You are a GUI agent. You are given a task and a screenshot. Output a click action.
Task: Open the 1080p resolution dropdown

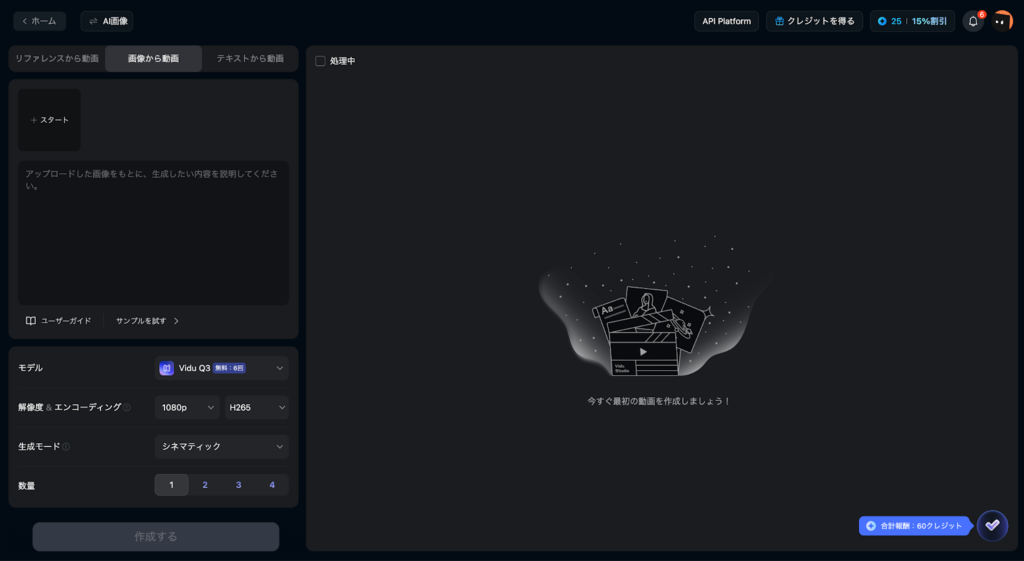coord(186,408)
